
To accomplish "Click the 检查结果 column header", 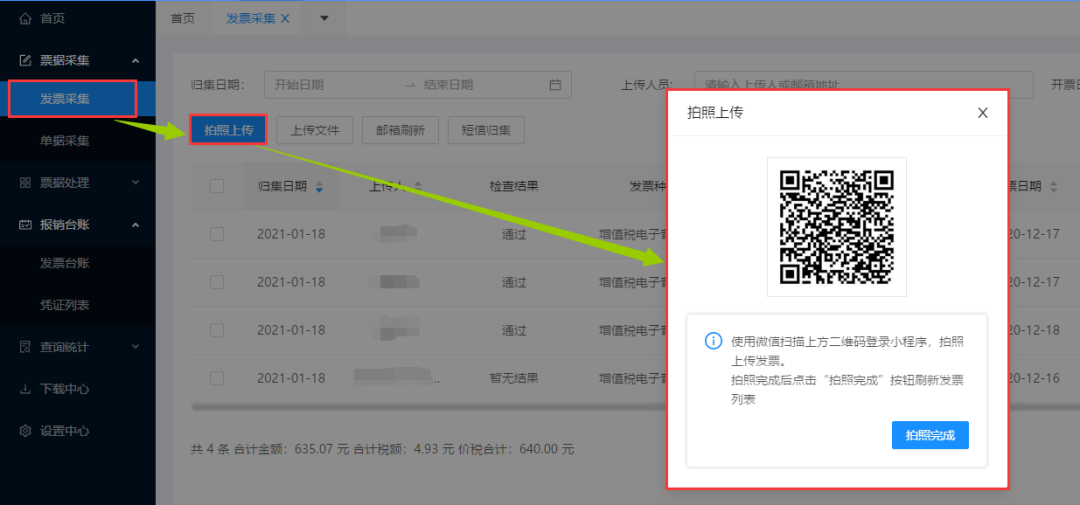I will coord(513,186).
